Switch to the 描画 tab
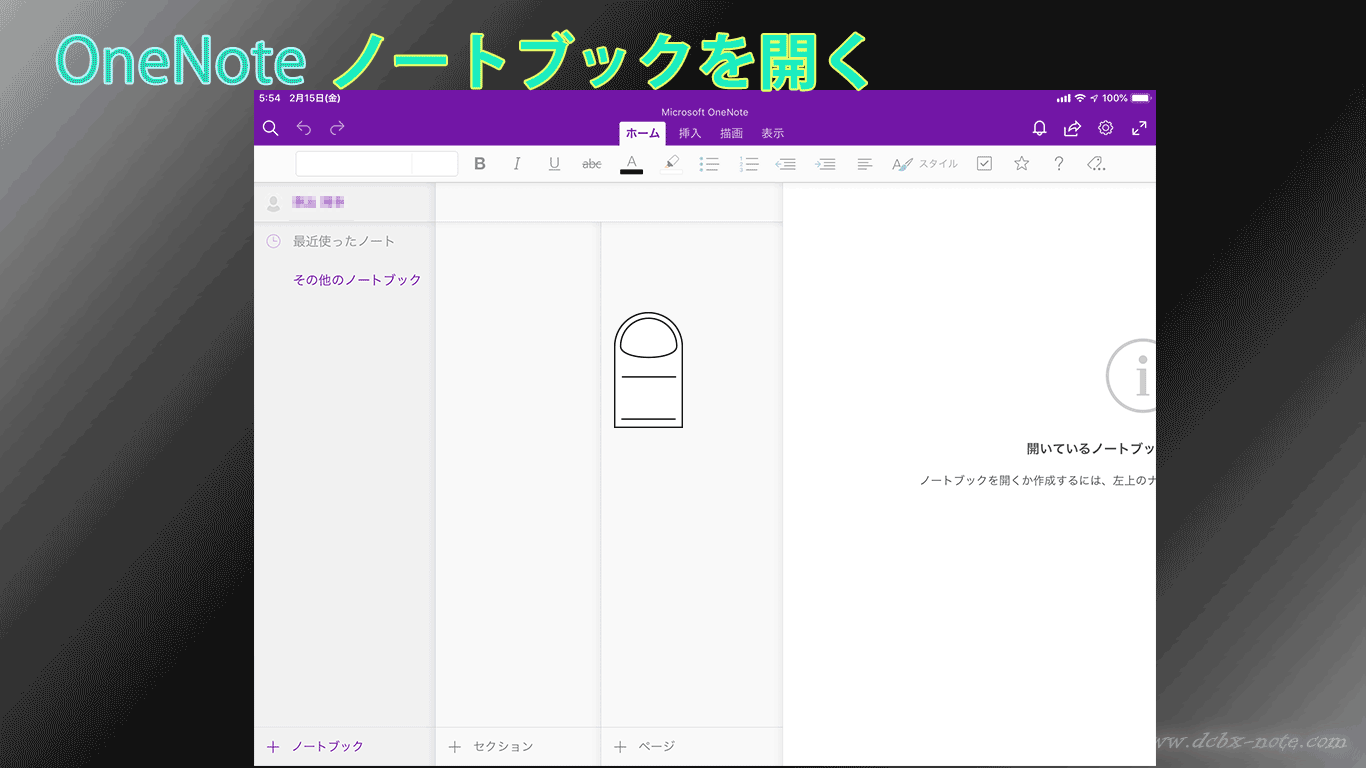1366x768 pixels. pyautogui.click(x=731, y=133)
